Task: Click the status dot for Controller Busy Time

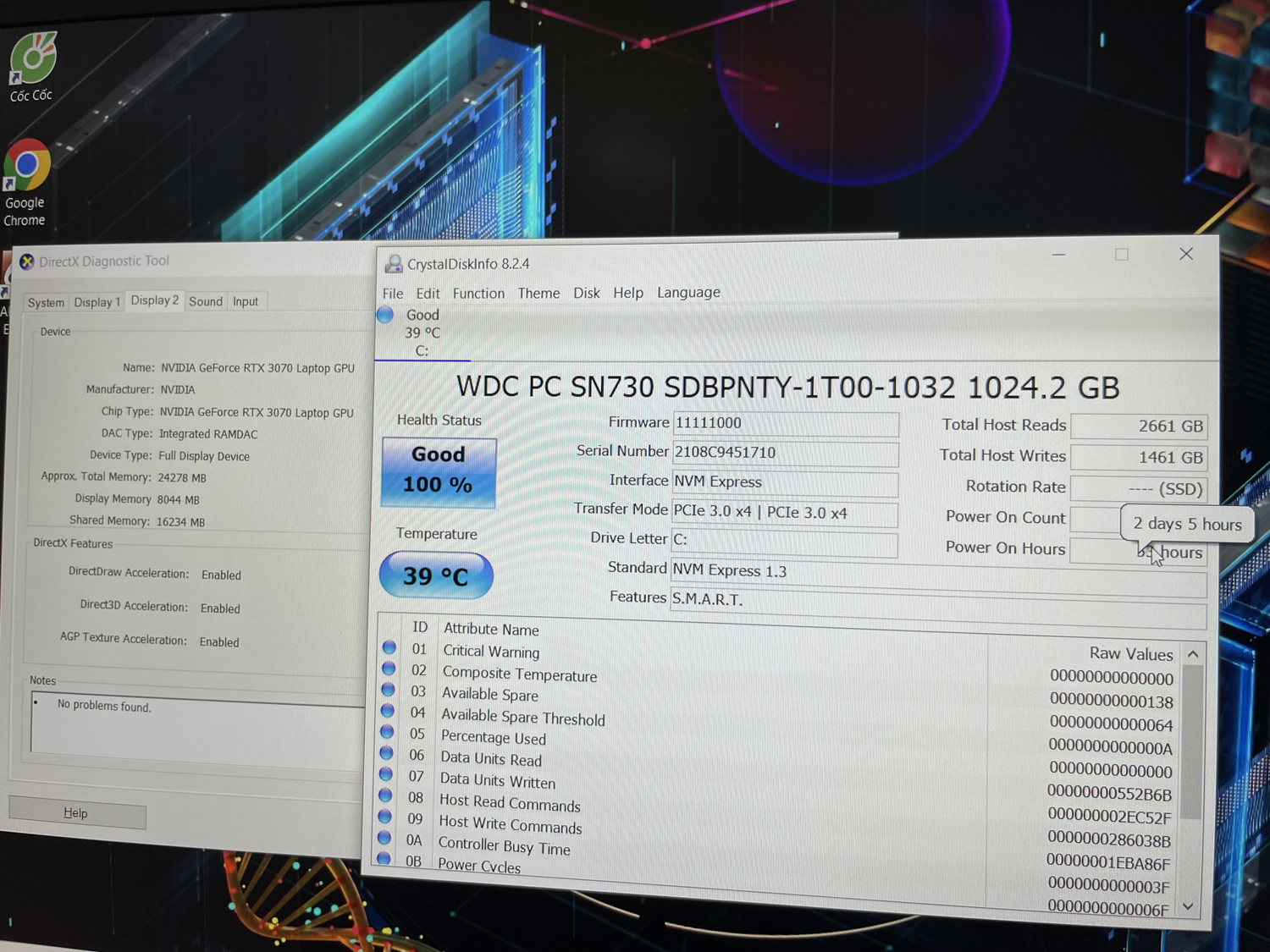Action: [x=384, y=838]
